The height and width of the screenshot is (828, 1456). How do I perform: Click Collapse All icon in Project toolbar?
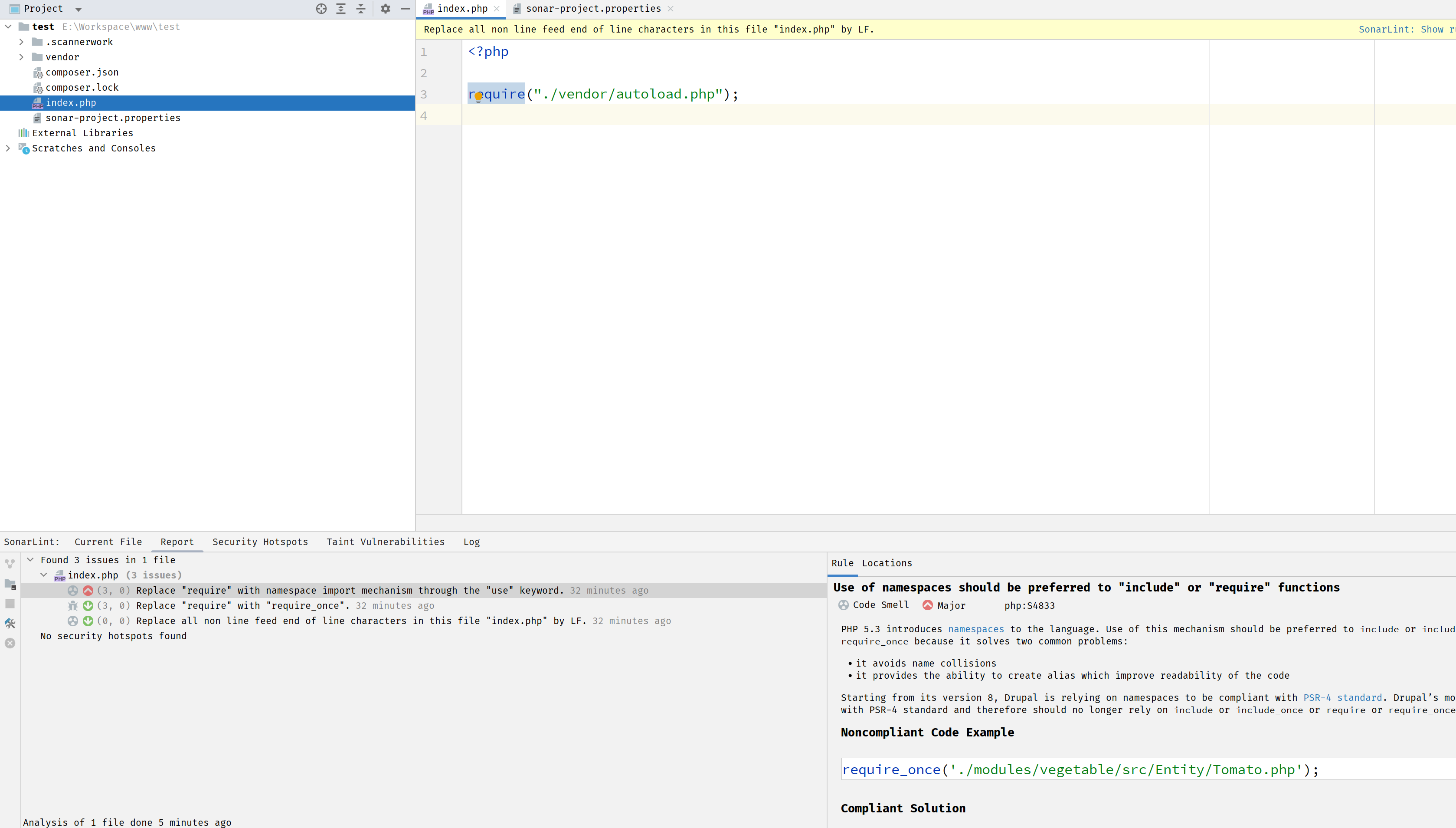tap(361, 9)
